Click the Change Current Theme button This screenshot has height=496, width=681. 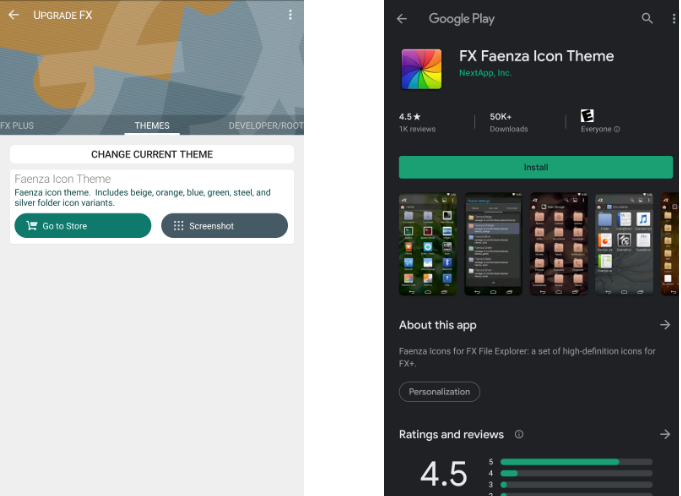pos(152,154)
